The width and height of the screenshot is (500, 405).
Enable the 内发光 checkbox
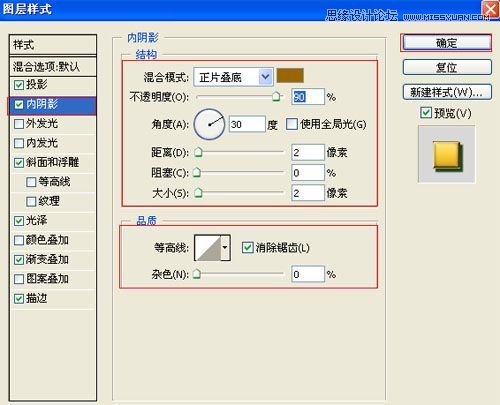point(19,143)
